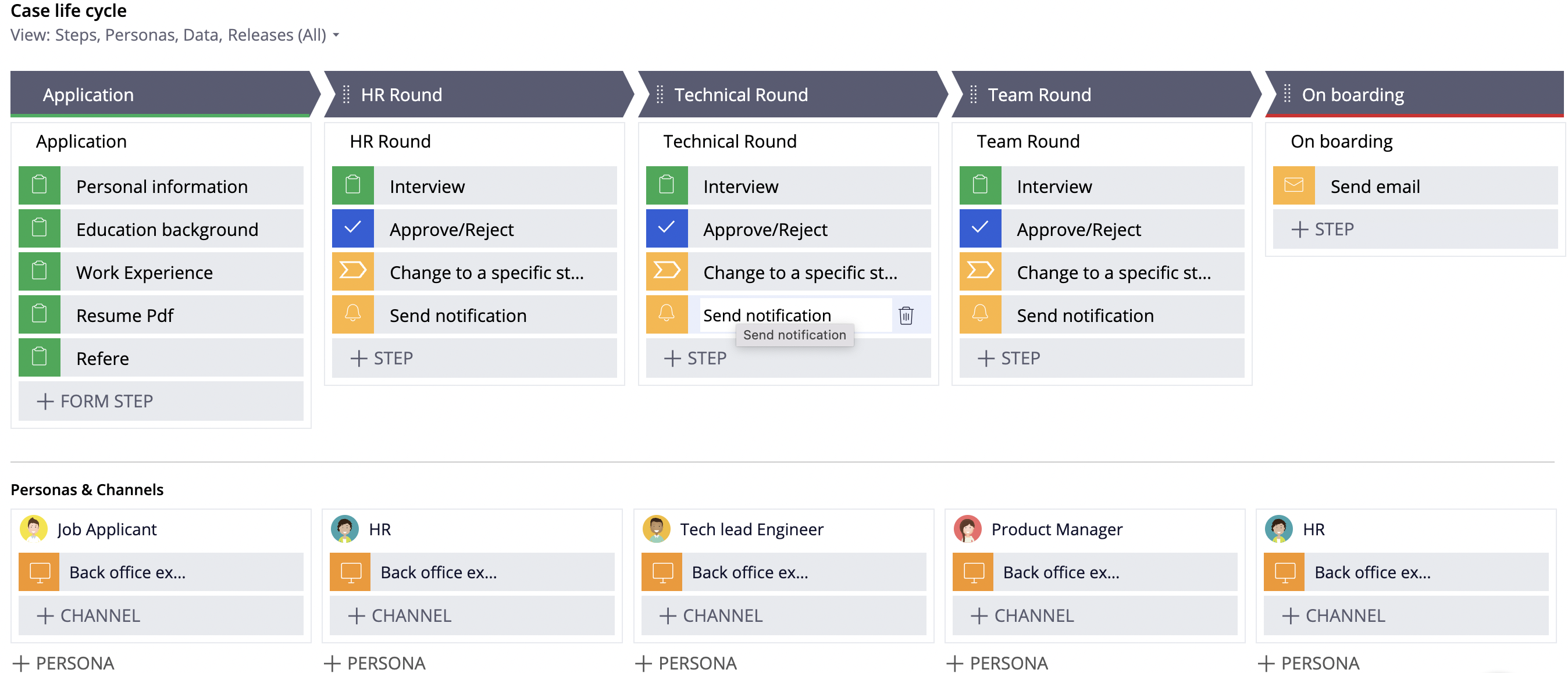Image resolution: width=1568 pixels, height=673 pixels.
Task: Add a step to On boarding
Action: 1322,230
